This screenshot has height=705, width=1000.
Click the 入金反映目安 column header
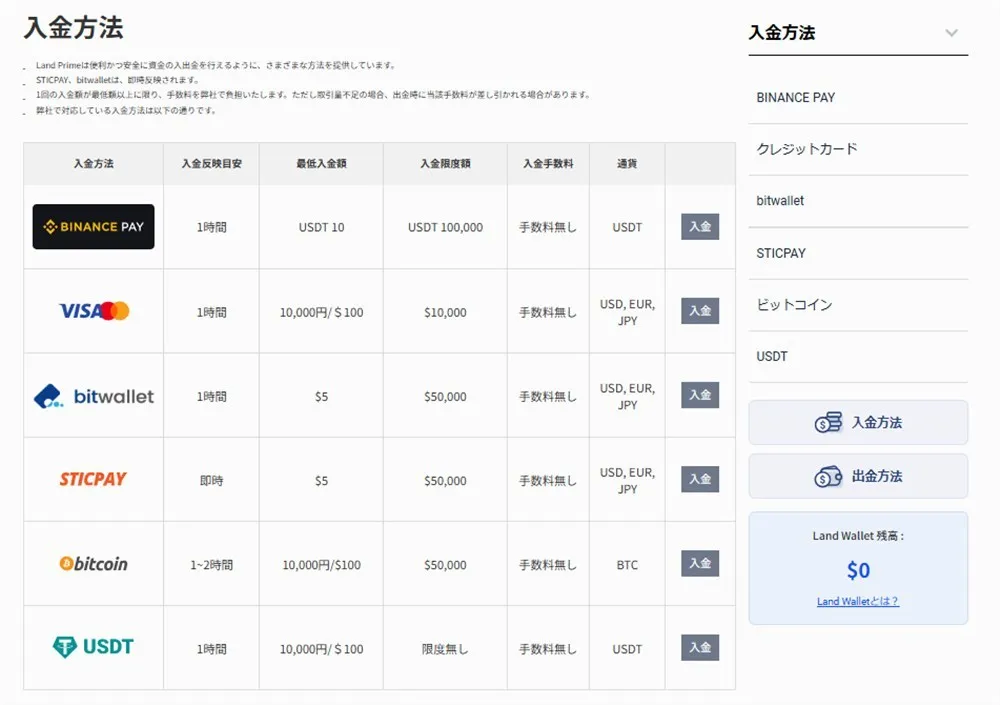click(x=212, y=163)
